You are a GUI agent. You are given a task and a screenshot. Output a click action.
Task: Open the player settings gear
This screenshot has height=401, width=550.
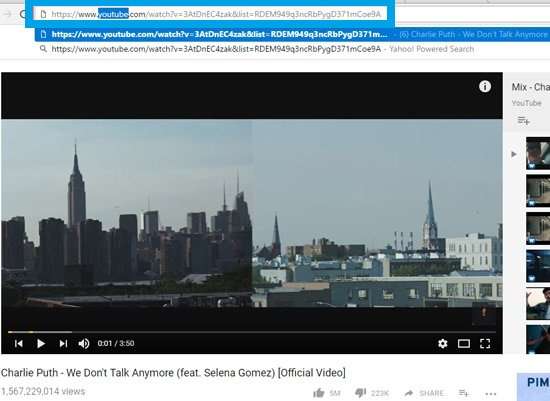[x=443, y=343]
